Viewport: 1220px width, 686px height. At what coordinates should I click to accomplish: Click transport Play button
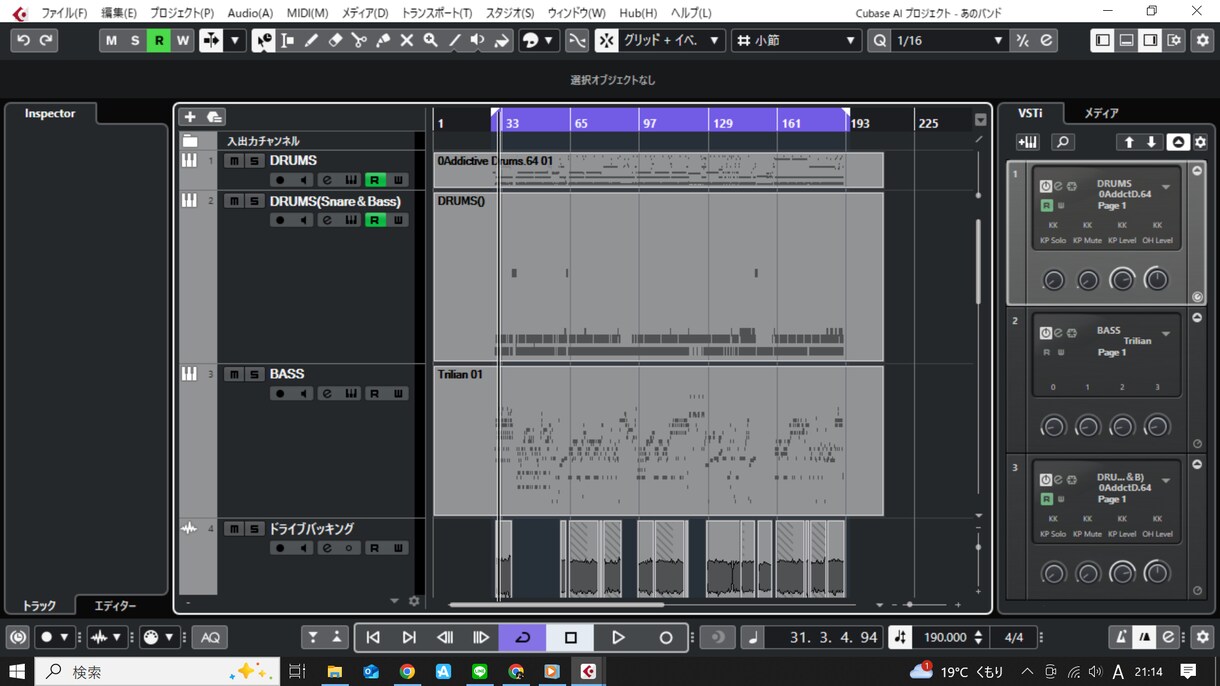(618, 637)
